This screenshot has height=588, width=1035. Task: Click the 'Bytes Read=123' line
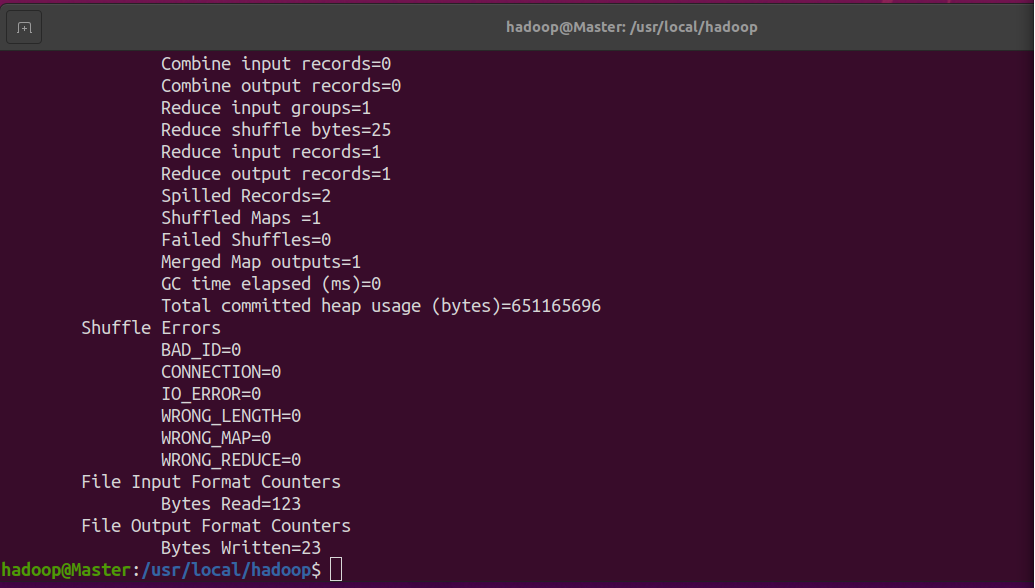[x=231, y=504]
